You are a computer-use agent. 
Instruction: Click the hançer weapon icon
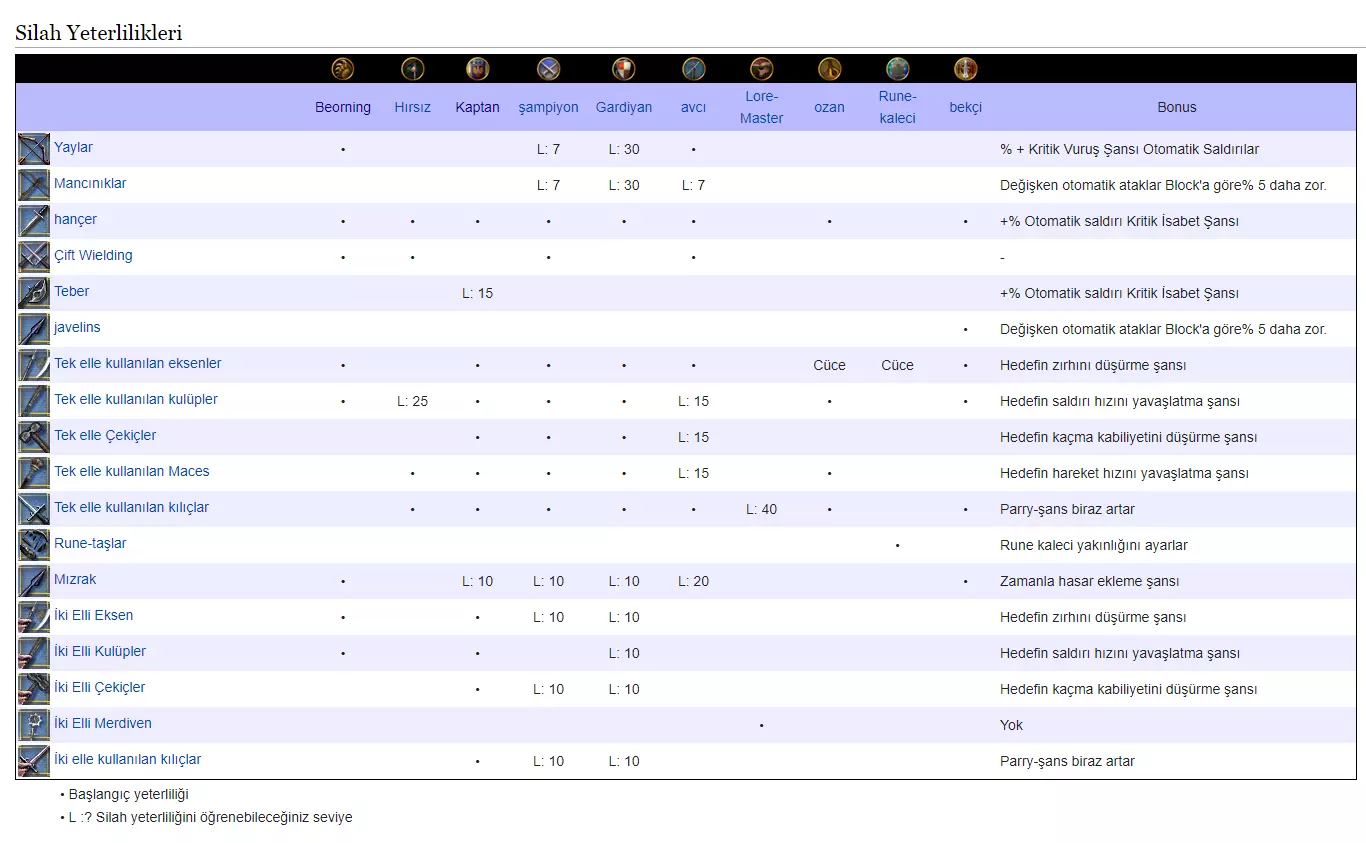(34, 221)
